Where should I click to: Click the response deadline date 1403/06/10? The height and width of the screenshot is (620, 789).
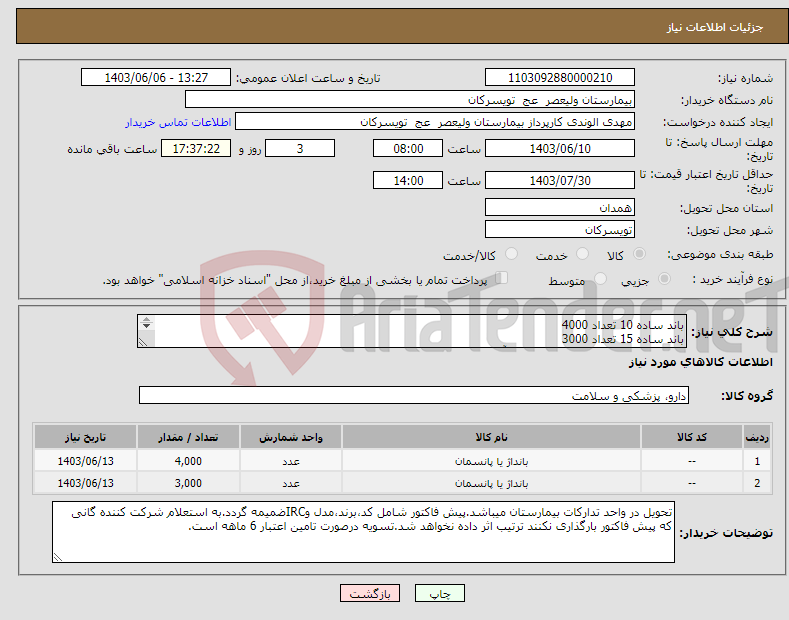click(x=560, y=148)
